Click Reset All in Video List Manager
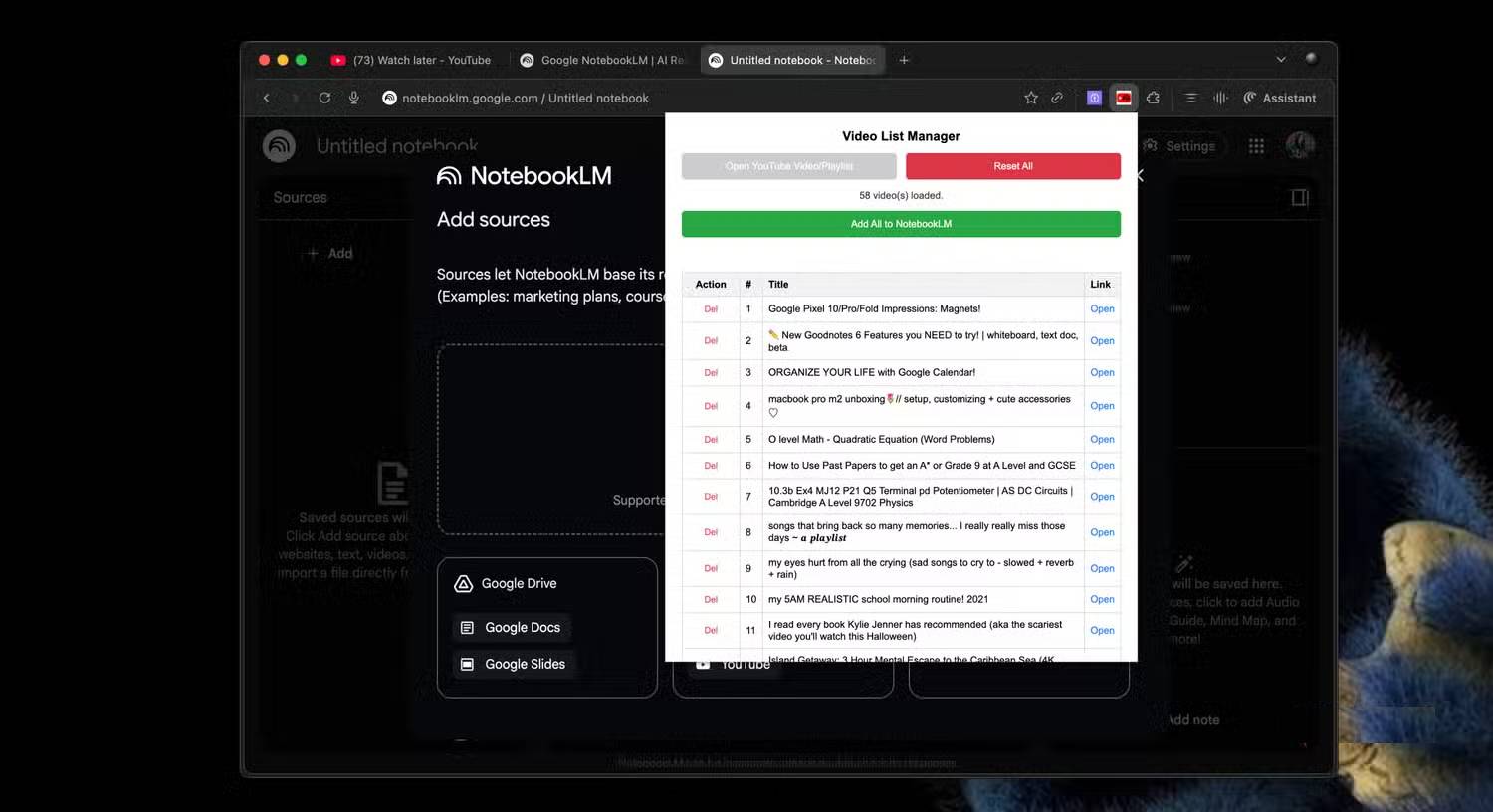 [1013, 166]
